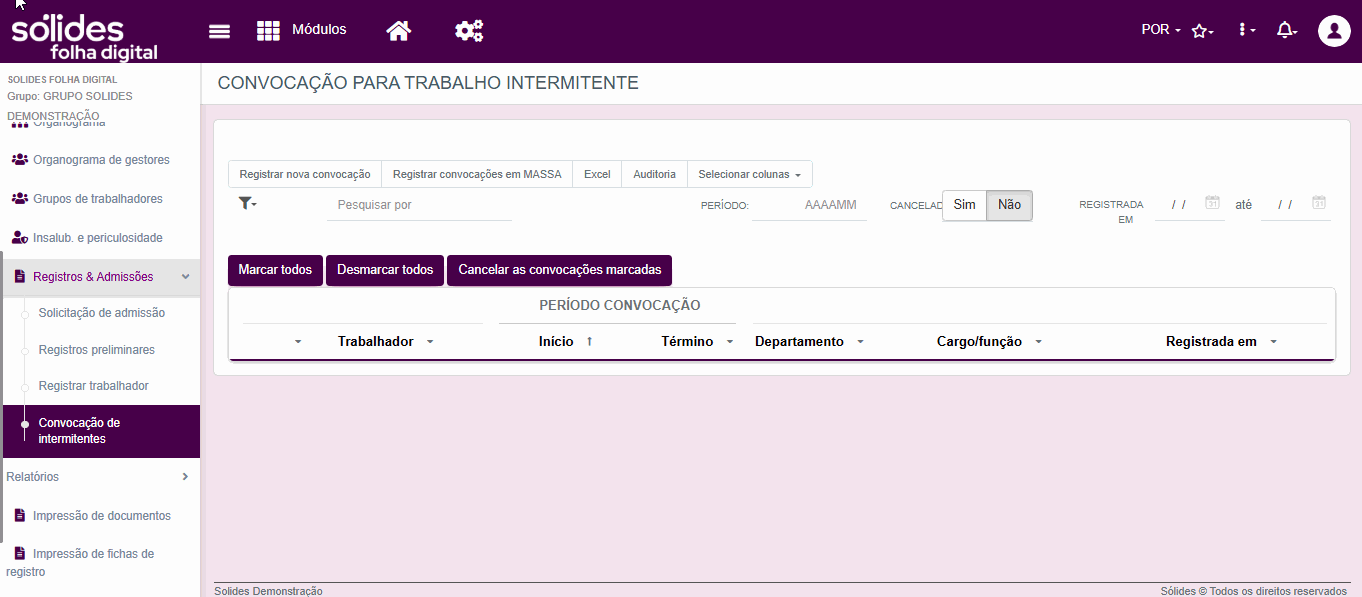Collapse the Registros & Admissões section
The height and width of the screenshot is (597, 1362).
[185, 277]
